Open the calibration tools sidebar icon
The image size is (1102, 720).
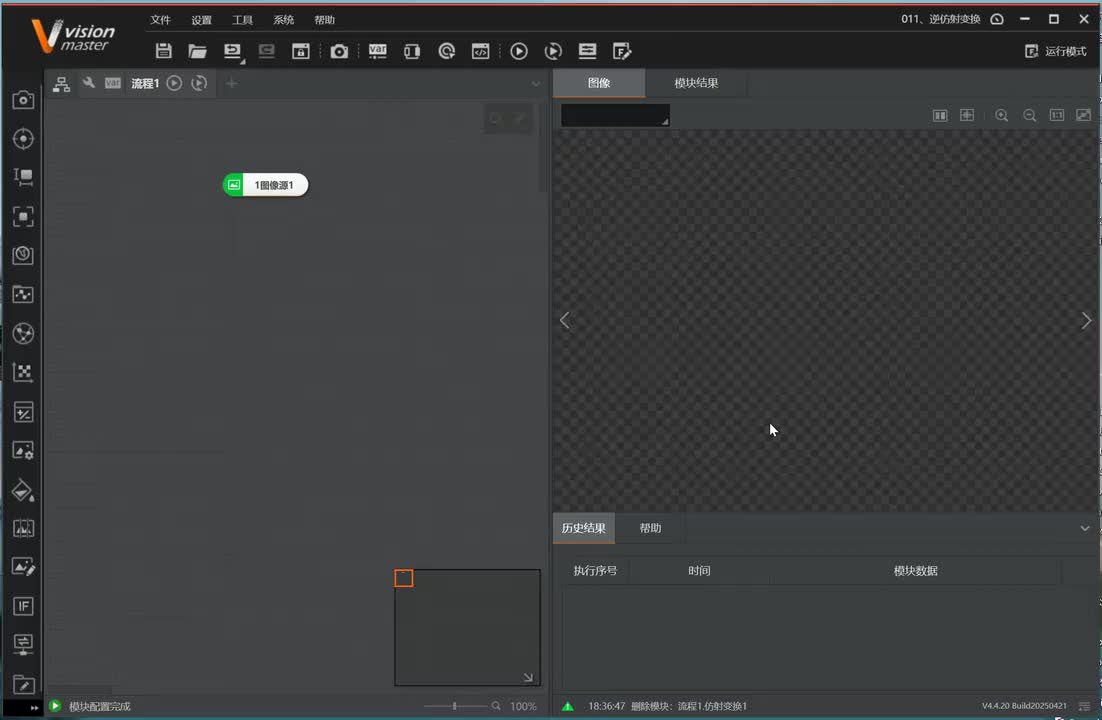coord(23,294)
